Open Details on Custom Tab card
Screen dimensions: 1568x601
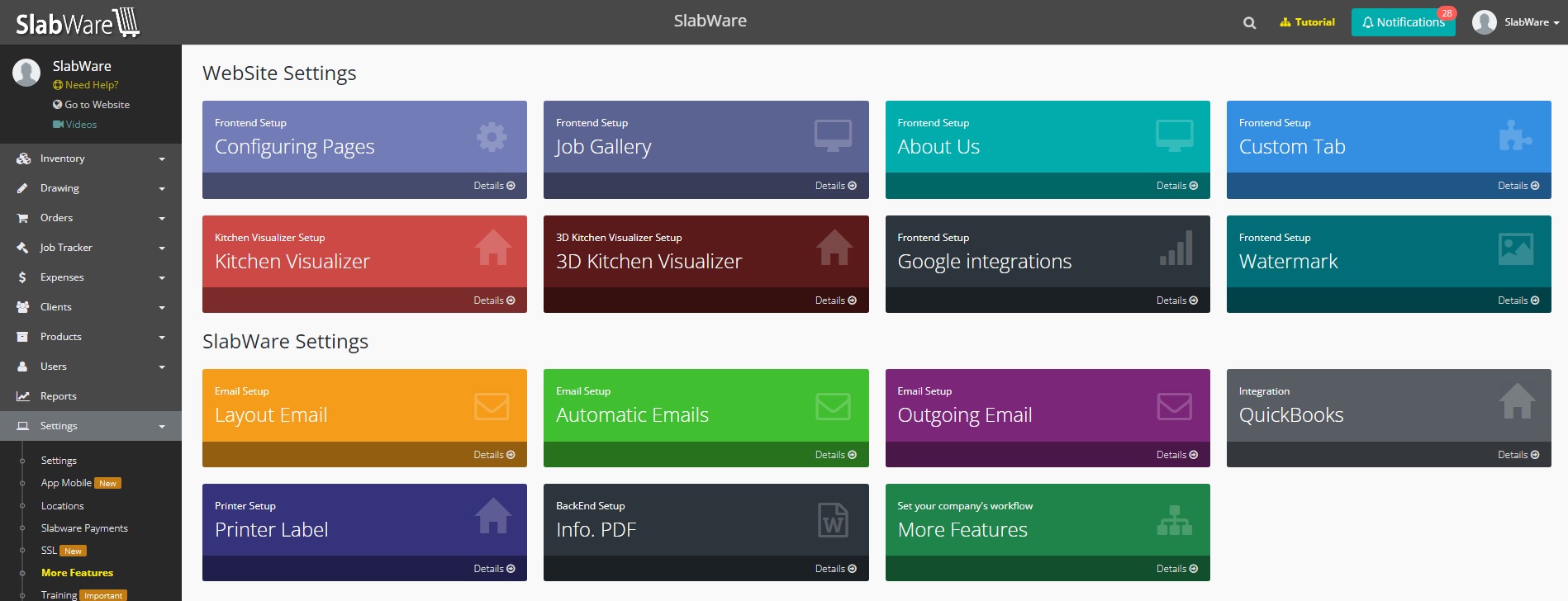(1518, 186)
